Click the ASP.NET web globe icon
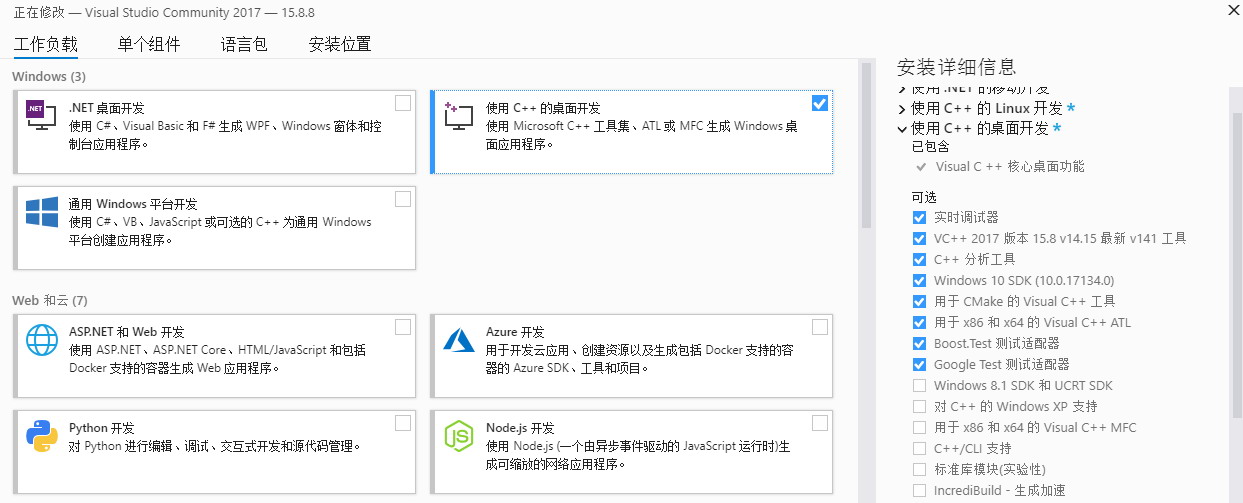 coord(42,341)
